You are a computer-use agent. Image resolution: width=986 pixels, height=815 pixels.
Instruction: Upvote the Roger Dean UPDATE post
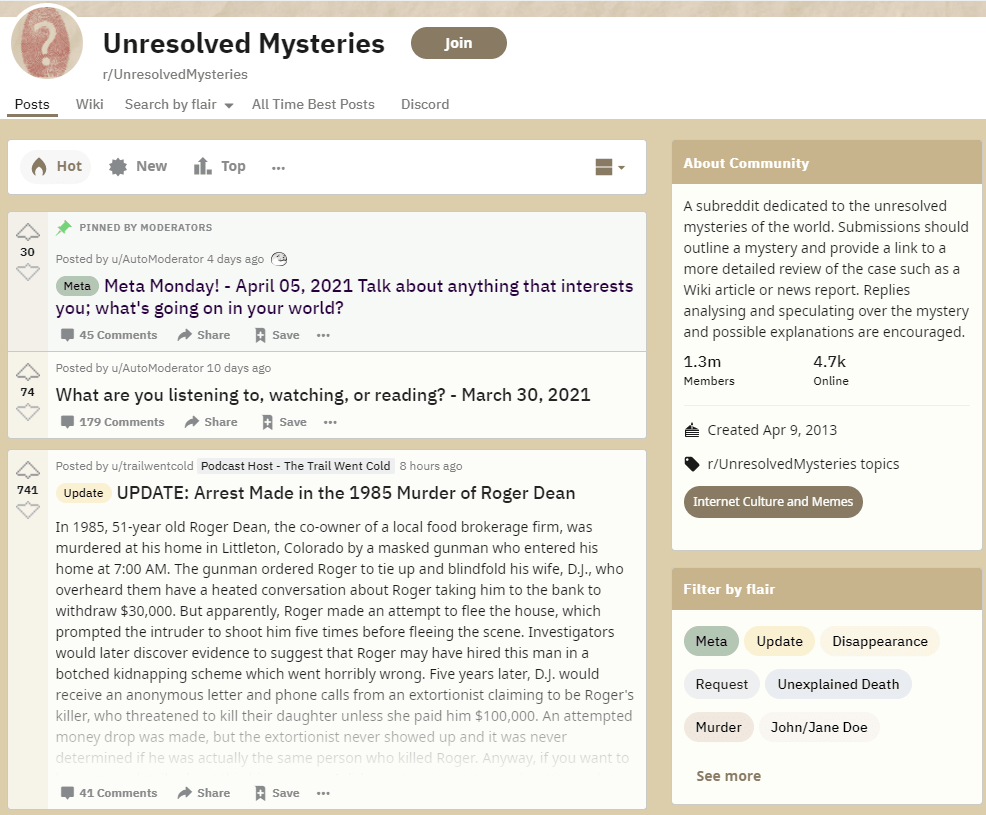[28, 470]
